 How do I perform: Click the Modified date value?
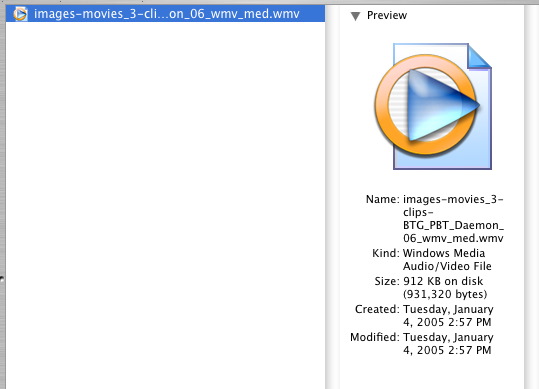tap(448, 344)
